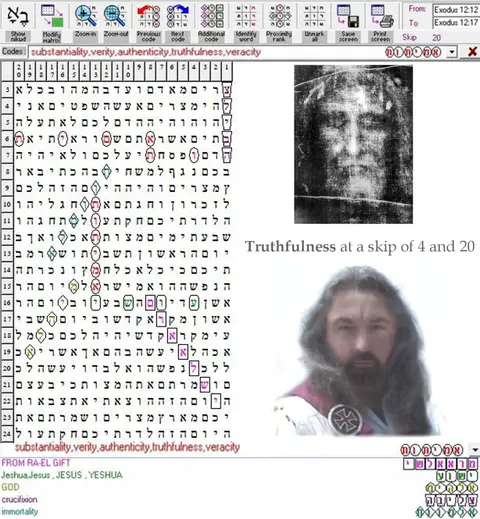Select the GOD code entry

(x=10, y=487)
